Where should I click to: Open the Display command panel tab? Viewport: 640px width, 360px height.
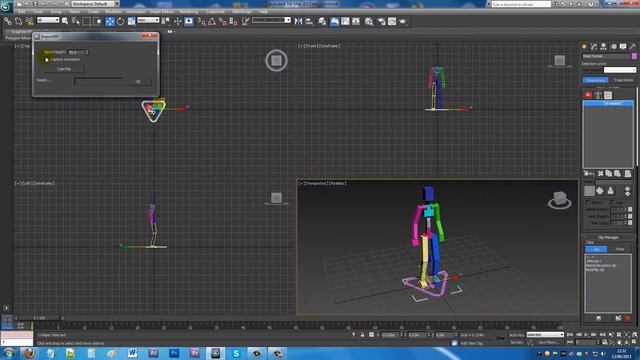coord(623,47)
